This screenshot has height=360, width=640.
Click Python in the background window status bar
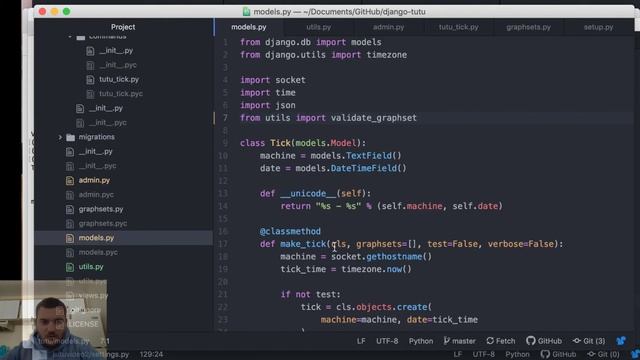[x=517, y=354]
